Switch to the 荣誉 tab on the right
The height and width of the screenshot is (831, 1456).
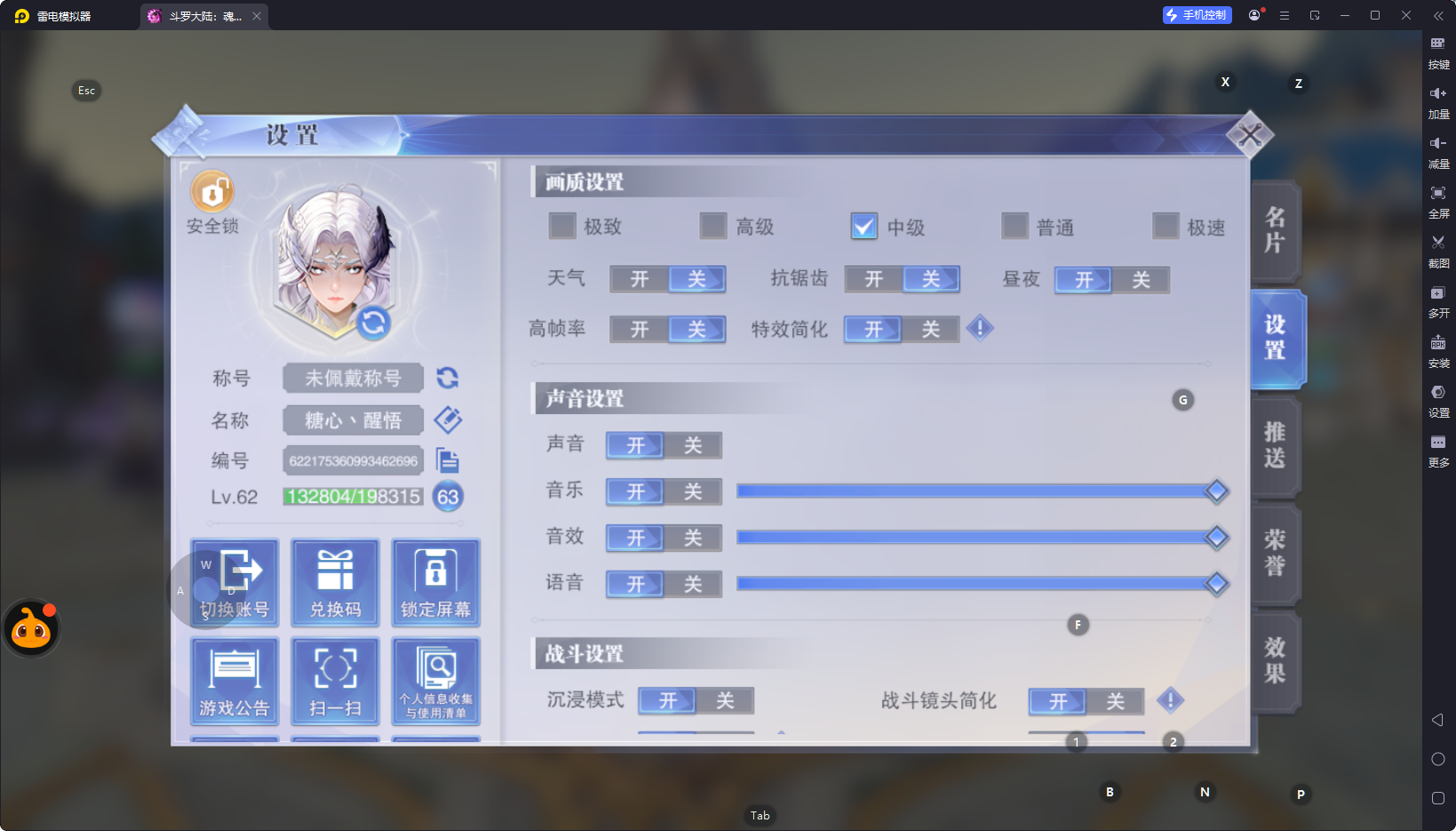point(1275,553)
